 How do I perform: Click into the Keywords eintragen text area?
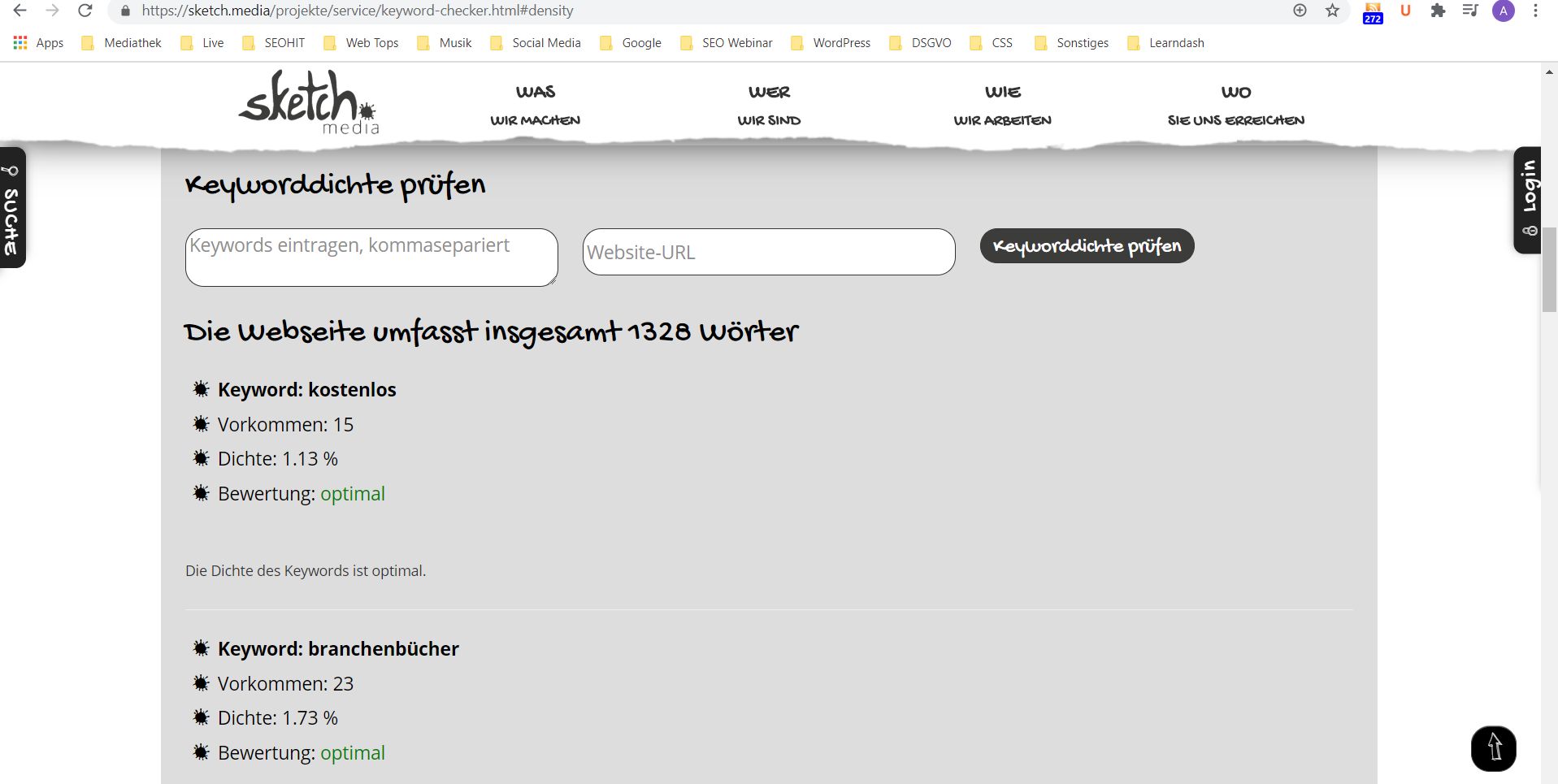click(x=371, y=257)
